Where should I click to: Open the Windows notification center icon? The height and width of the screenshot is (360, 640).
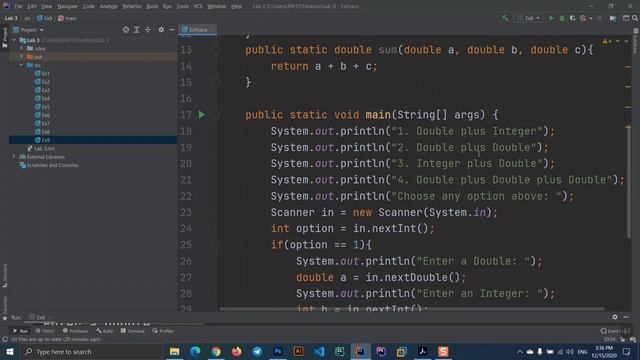point(627,351)
